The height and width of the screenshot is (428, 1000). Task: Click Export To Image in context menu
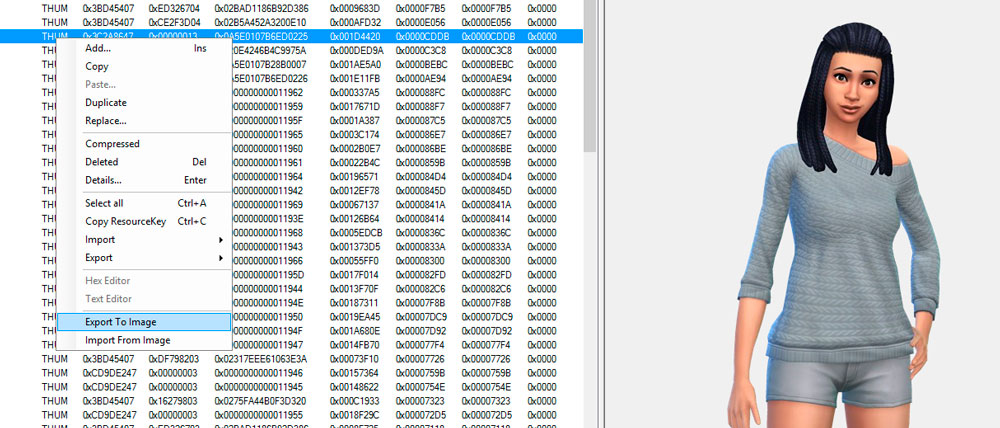pos(121,322)
